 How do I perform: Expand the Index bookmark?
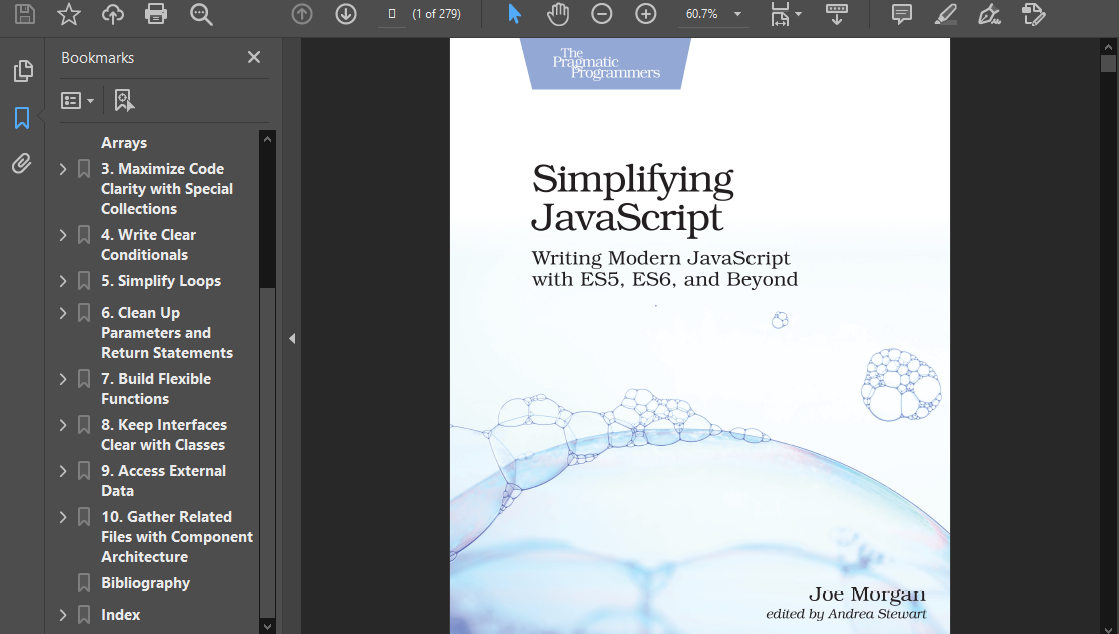point(63,615)
